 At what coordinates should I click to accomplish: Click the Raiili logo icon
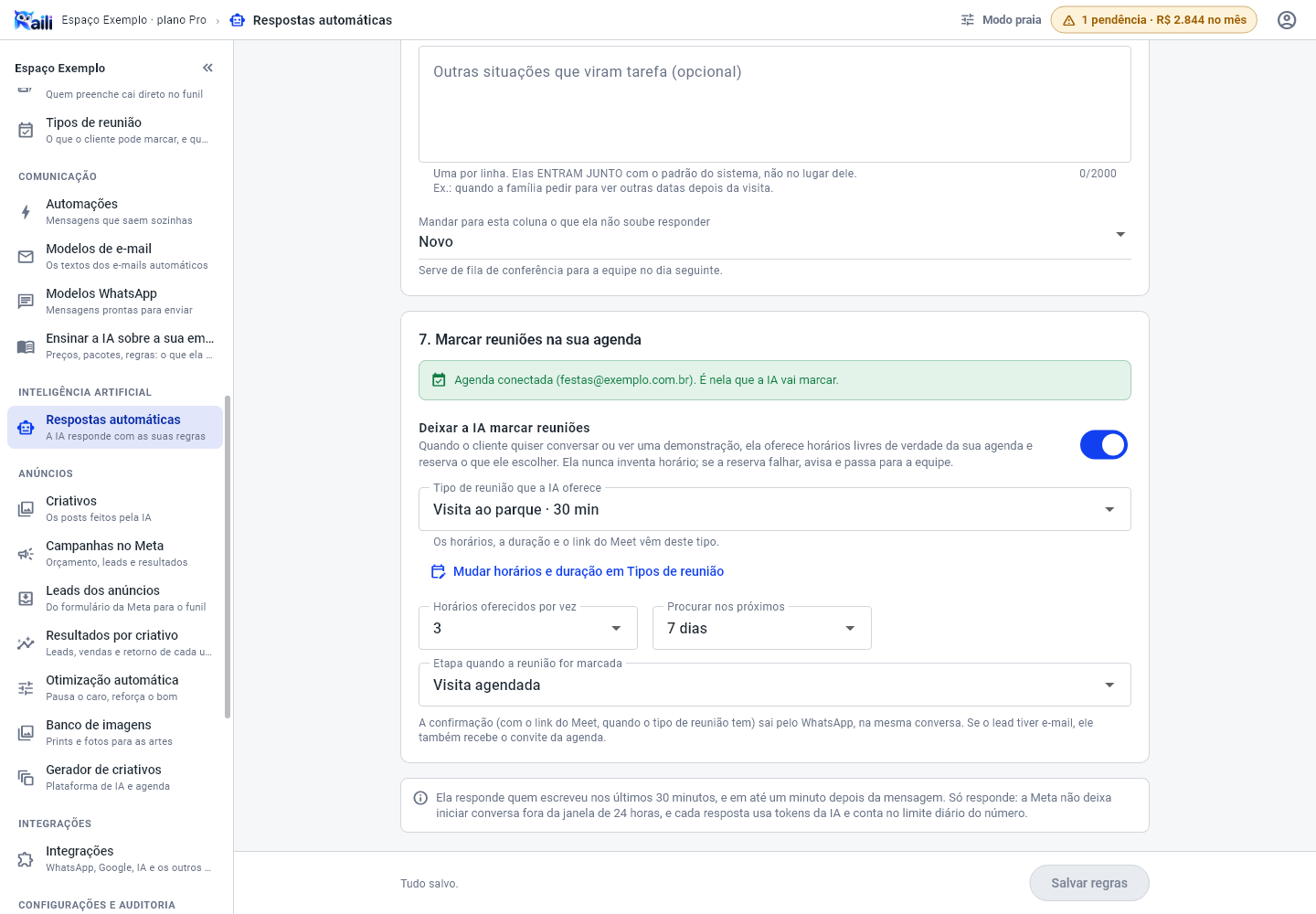[x=34, y=20]
